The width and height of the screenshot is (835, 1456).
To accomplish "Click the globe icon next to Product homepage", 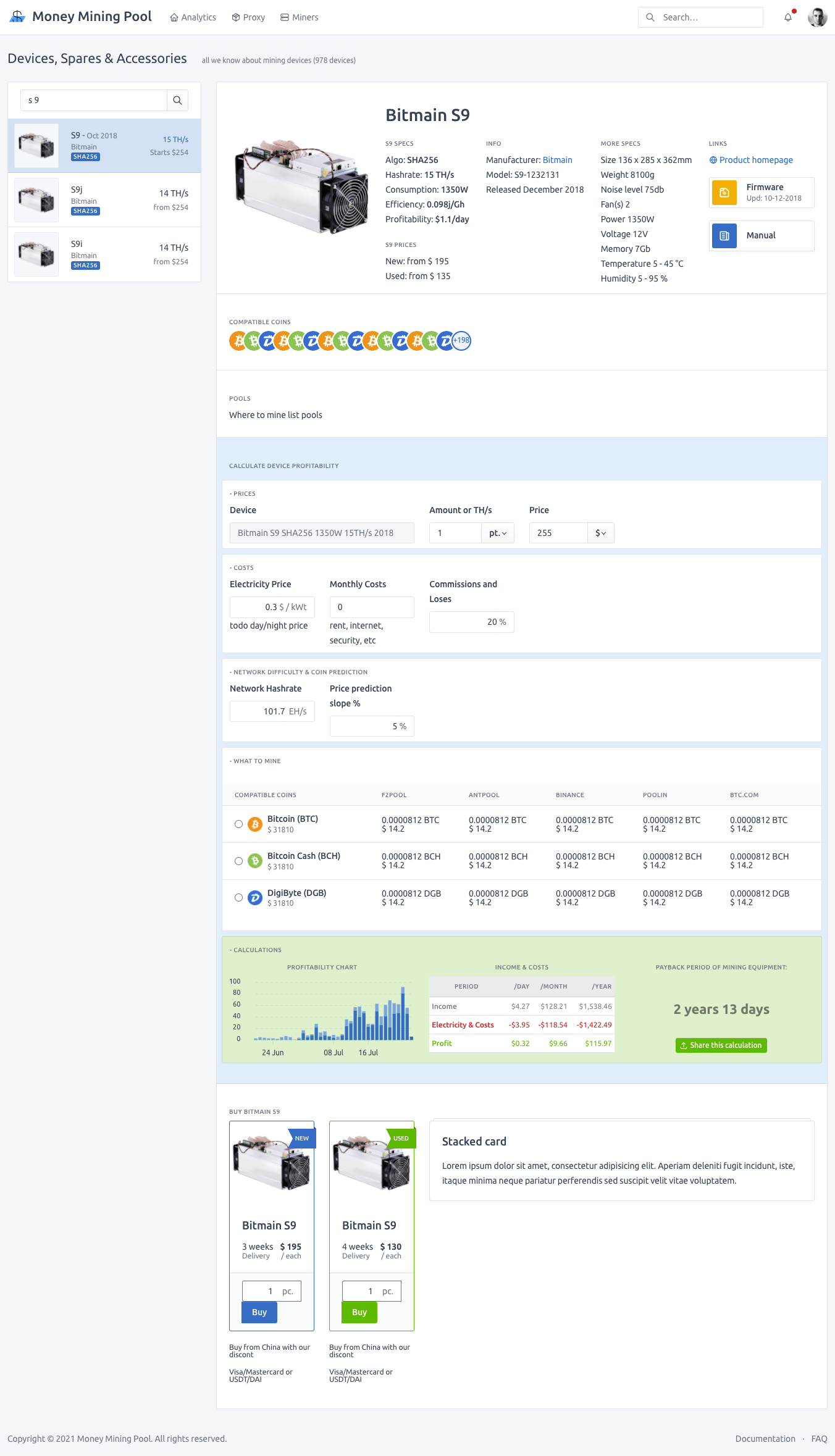I will [x=713, y=160].
